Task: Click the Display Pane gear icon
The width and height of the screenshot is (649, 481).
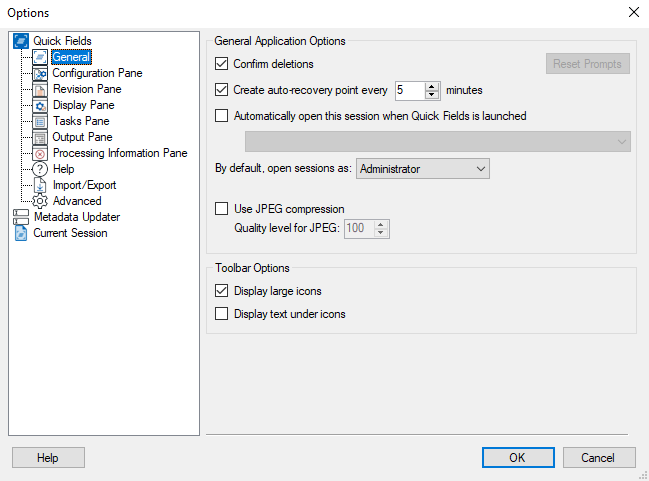Action: [40, 105]
